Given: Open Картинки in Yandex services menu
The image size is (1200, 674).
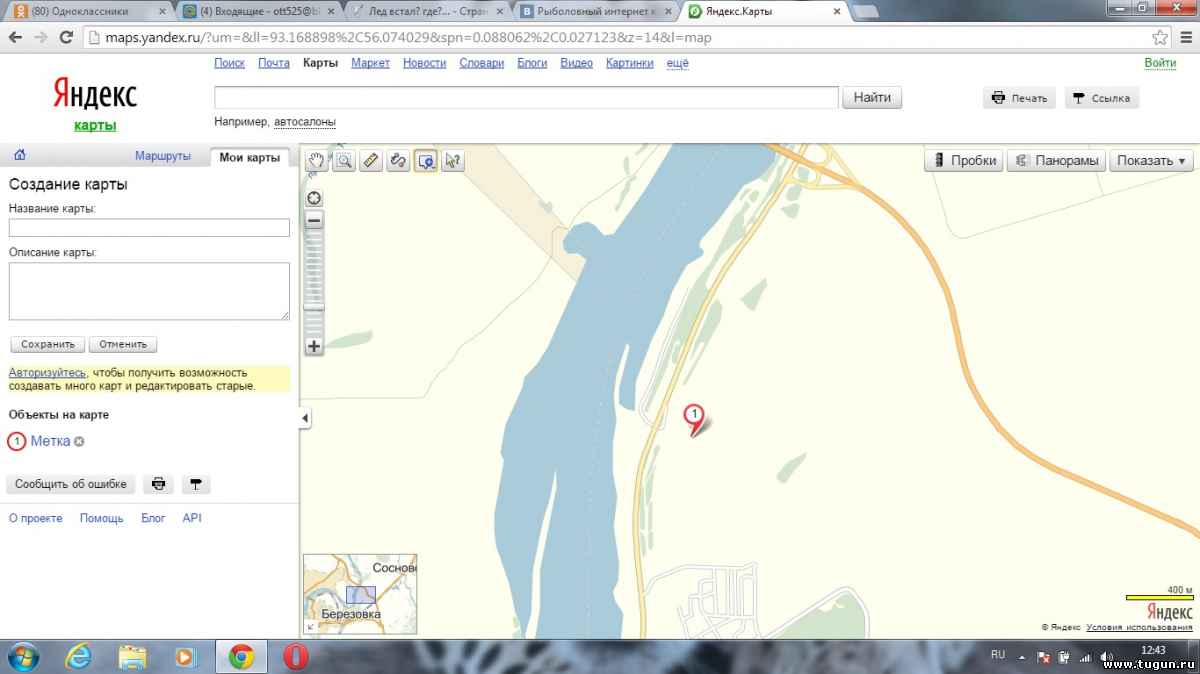Looking at the screenshot, I should 630,63.
